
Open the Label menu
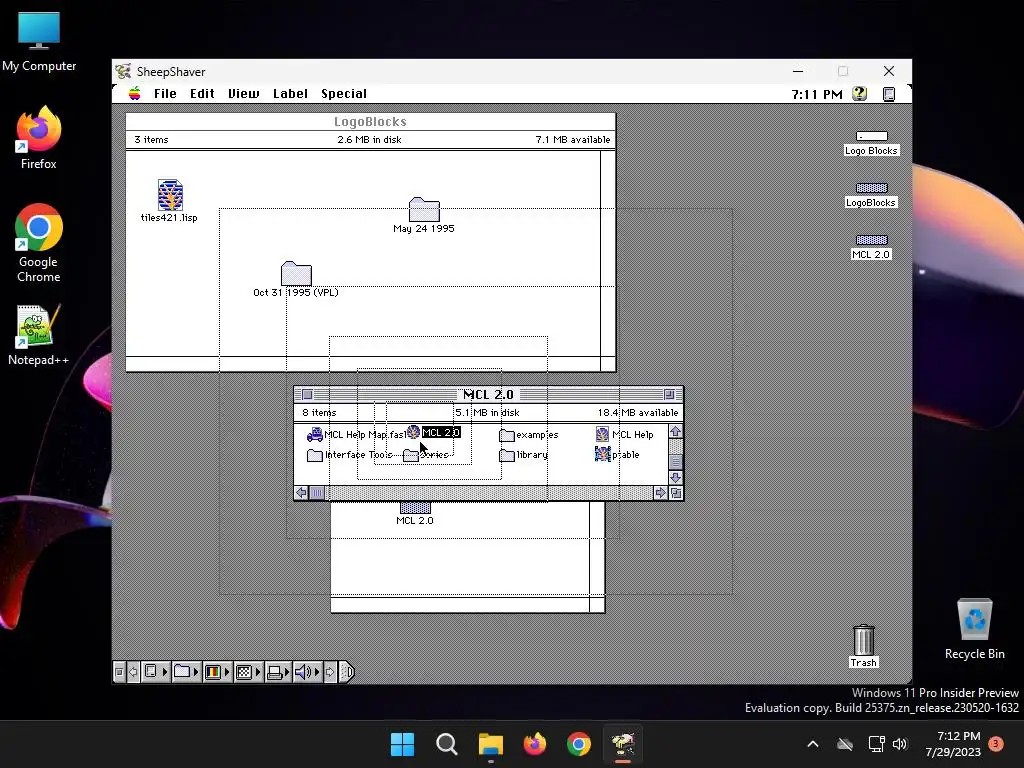290,93
